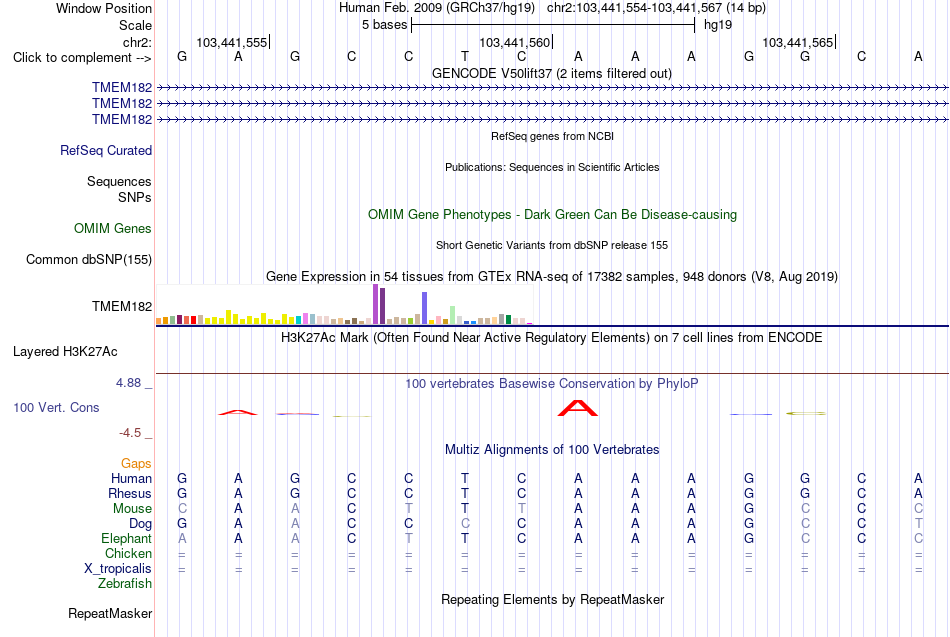Screen dimensions: 950x637
Task: Open 'RefSeq genes from NCBI' track title
Action: (x=552, y=136)
